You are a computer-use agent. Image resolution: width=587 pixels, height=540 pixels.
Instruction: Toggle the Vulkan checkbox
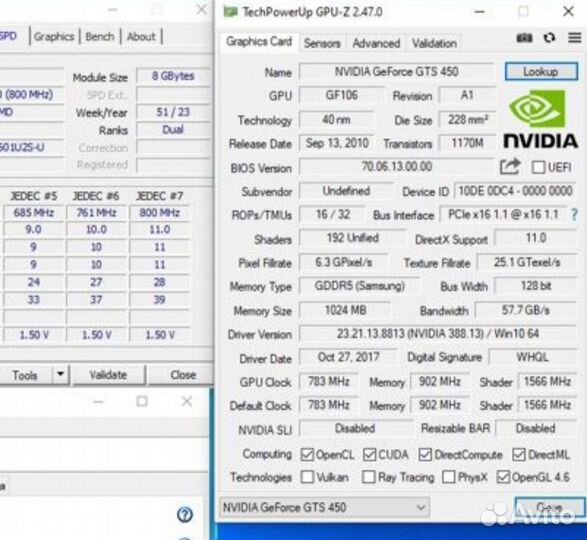[307, 477]
